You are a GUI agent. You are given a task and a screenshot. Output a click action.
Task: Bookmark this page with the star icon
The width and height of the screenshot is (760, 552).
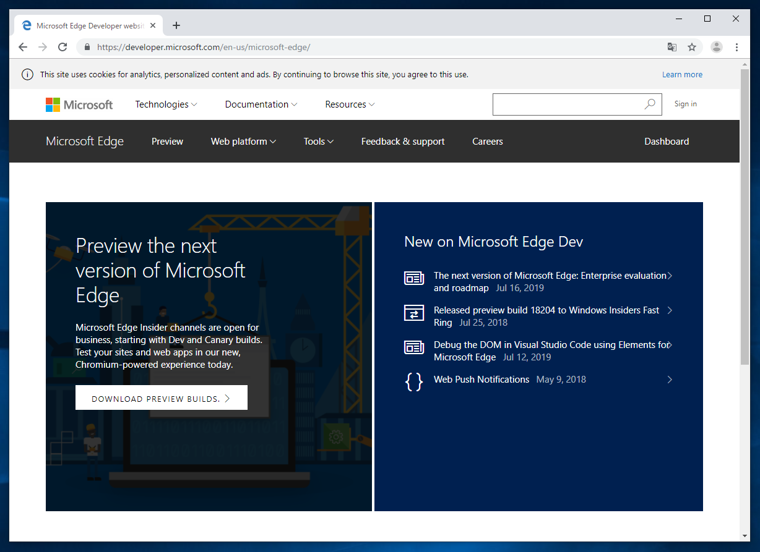pyautogui.click(x=692, y=47)
